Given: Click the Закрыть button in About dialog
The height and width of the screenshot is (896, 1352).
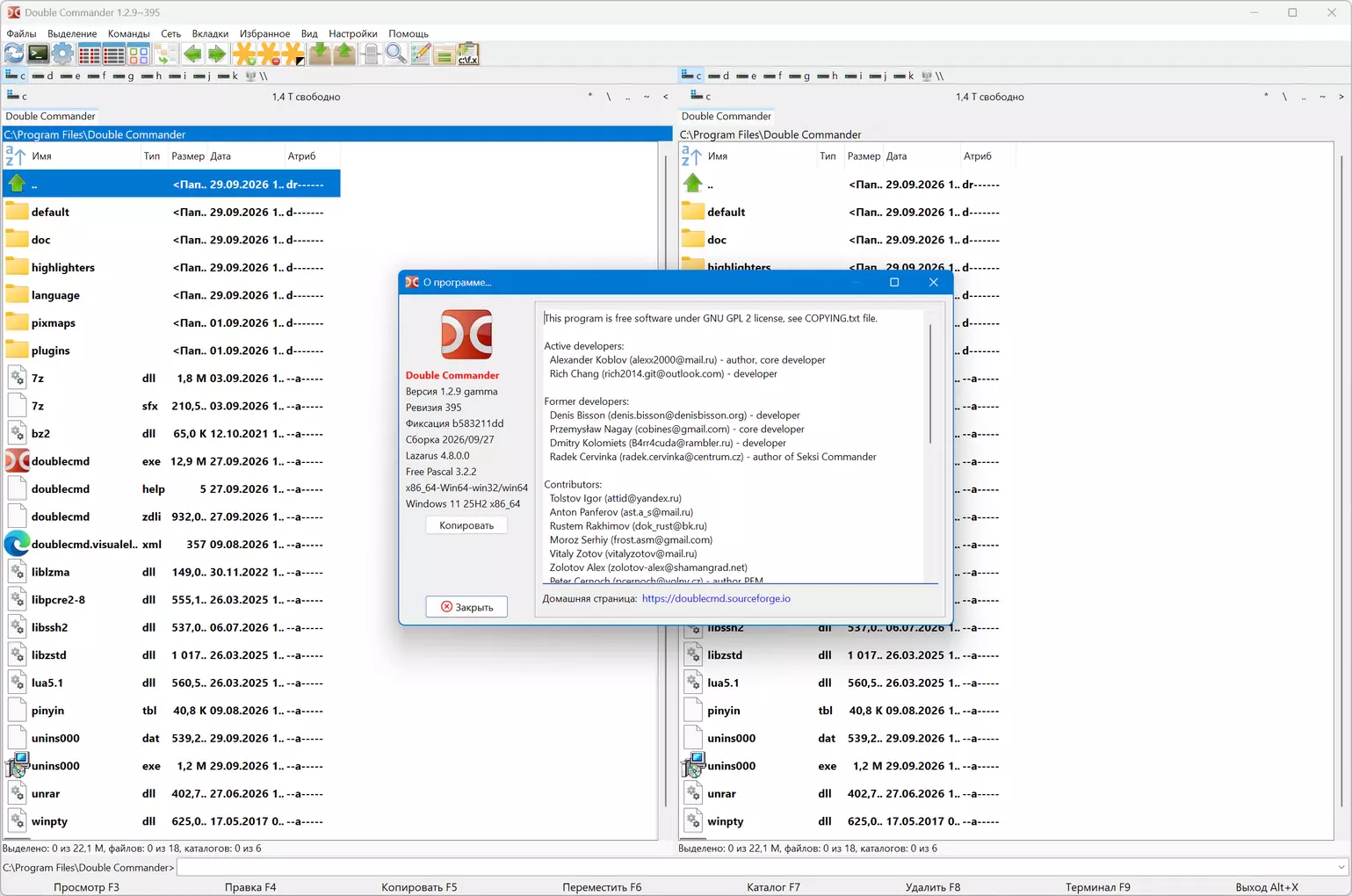Looking at the screenshot, I should click(x=466, y=607).
